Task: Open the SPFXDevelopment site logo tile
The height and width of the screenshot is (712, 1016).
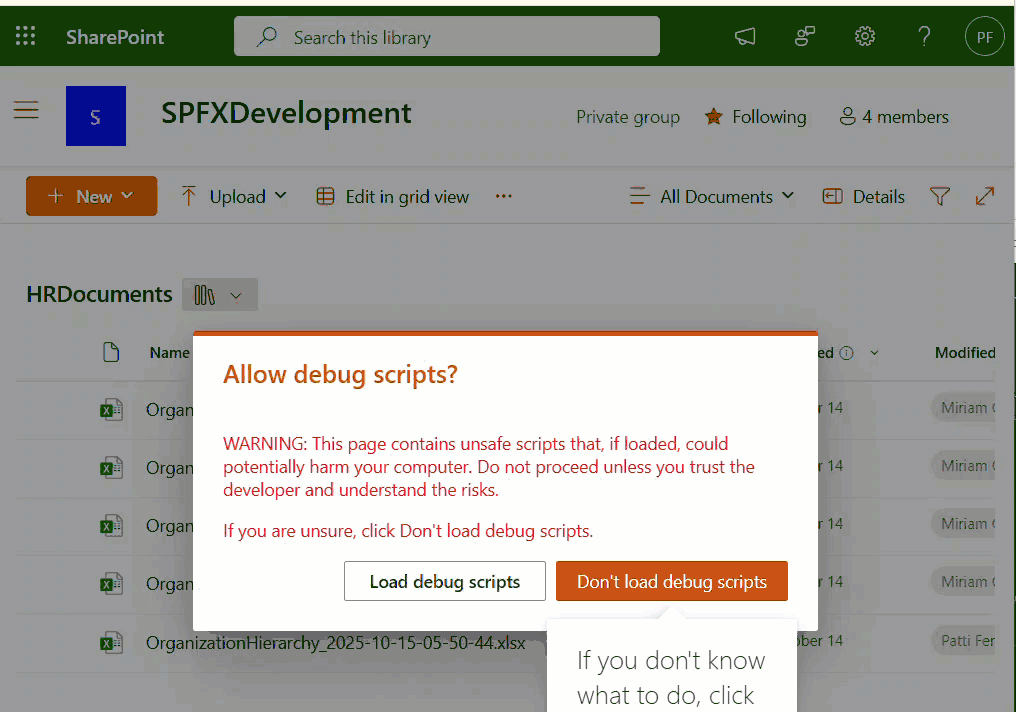Action: point(96,116)
